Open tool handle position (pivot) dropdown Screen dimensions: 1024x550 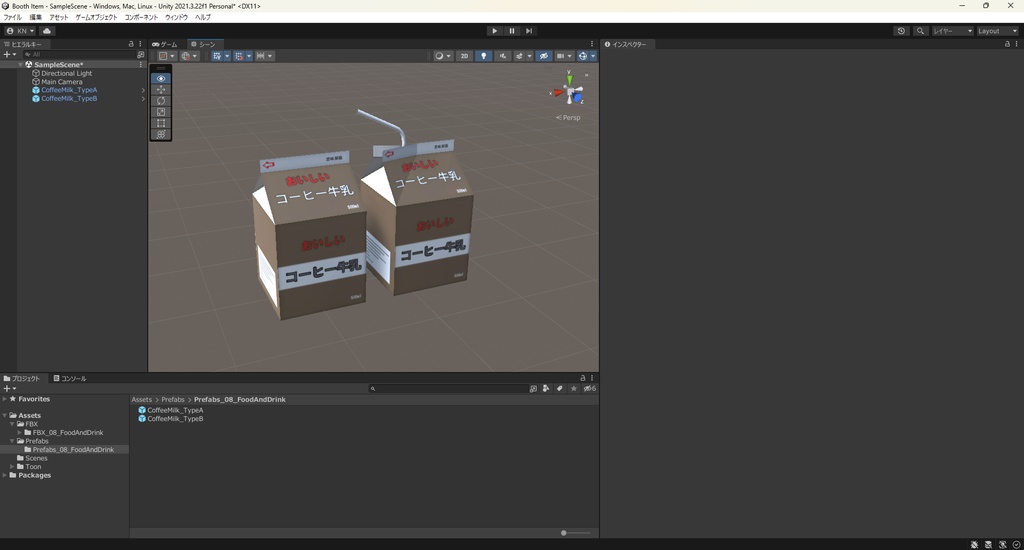click(x=166, y=56)
